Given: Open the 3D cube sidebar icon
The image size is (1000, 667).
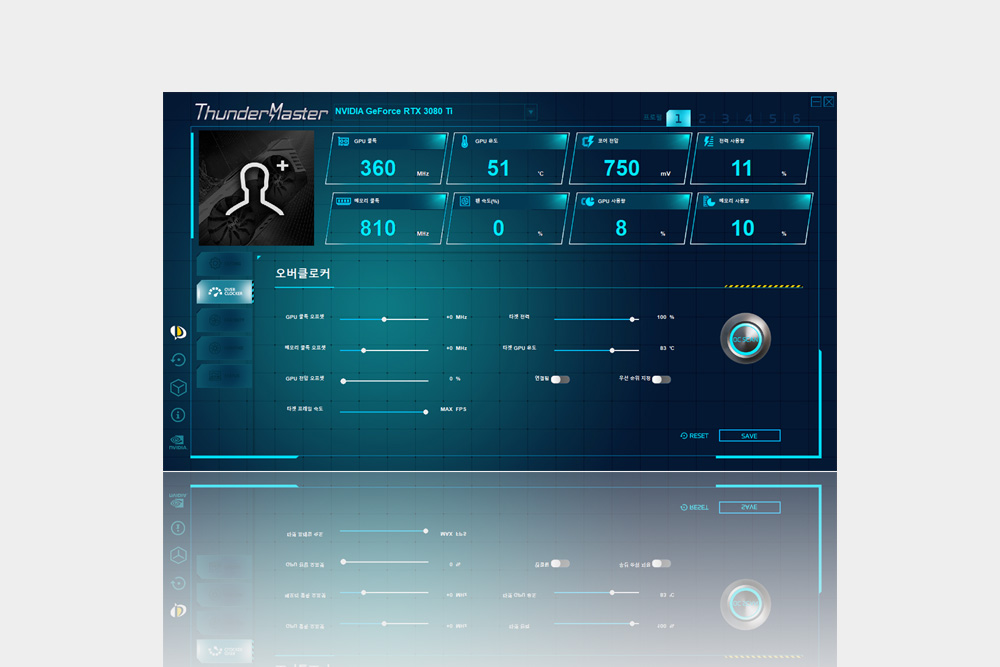Looking at the screenshot, I should (x=178, y=388).
